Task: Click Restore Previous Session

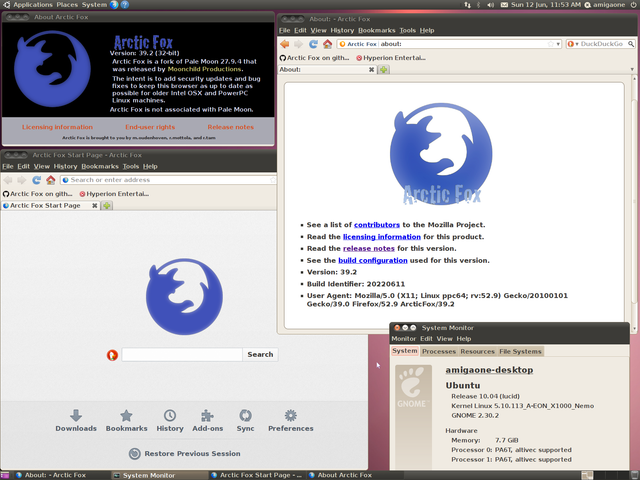Action: pyautogui.click(x=184, y=454)
